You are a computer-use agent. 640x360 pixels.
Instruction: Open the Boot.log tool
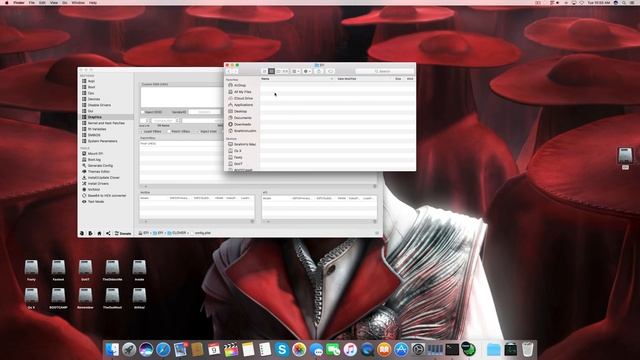coord(94,160)
